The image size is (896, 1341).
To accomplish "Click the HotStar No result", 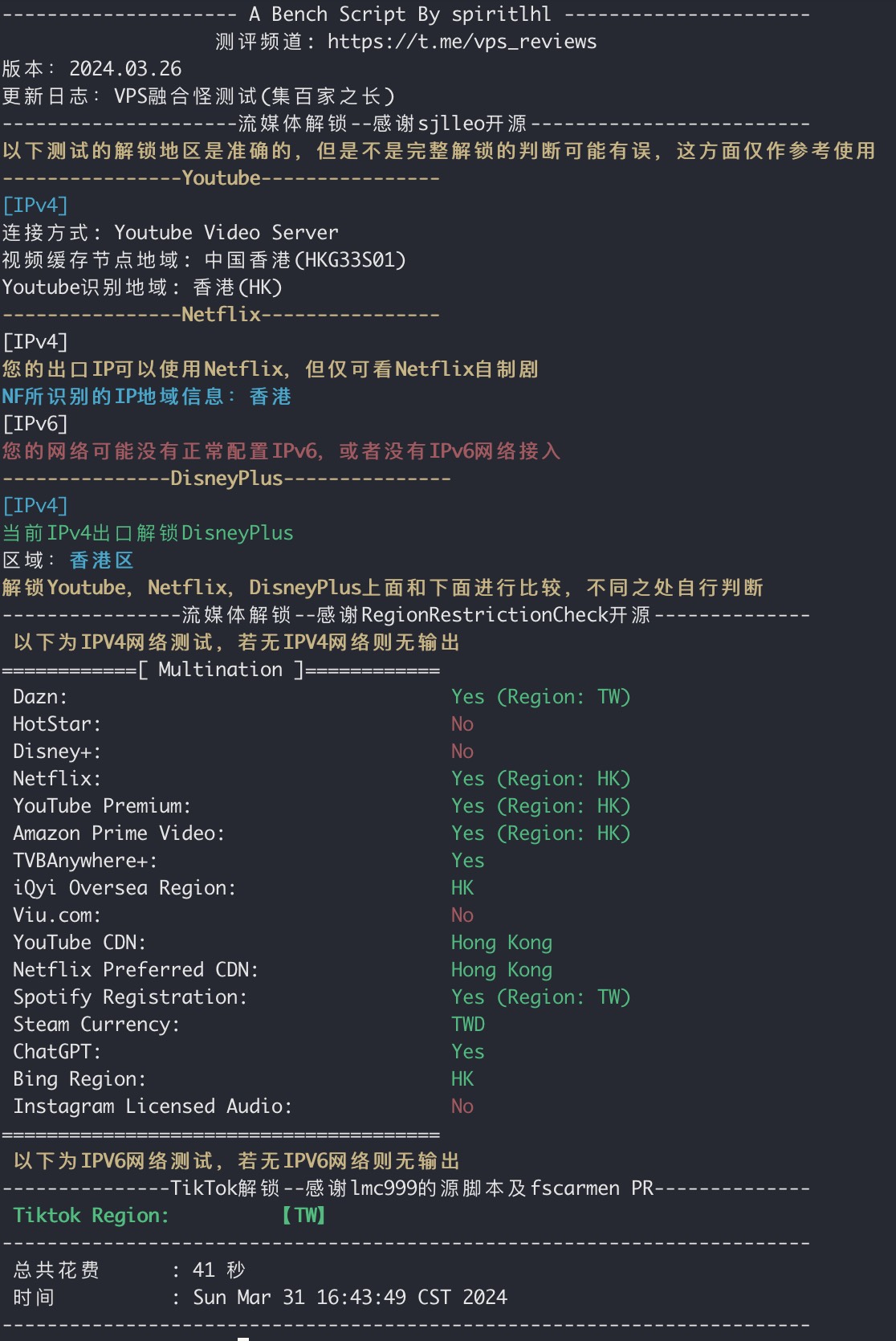I will coord(462,724).
